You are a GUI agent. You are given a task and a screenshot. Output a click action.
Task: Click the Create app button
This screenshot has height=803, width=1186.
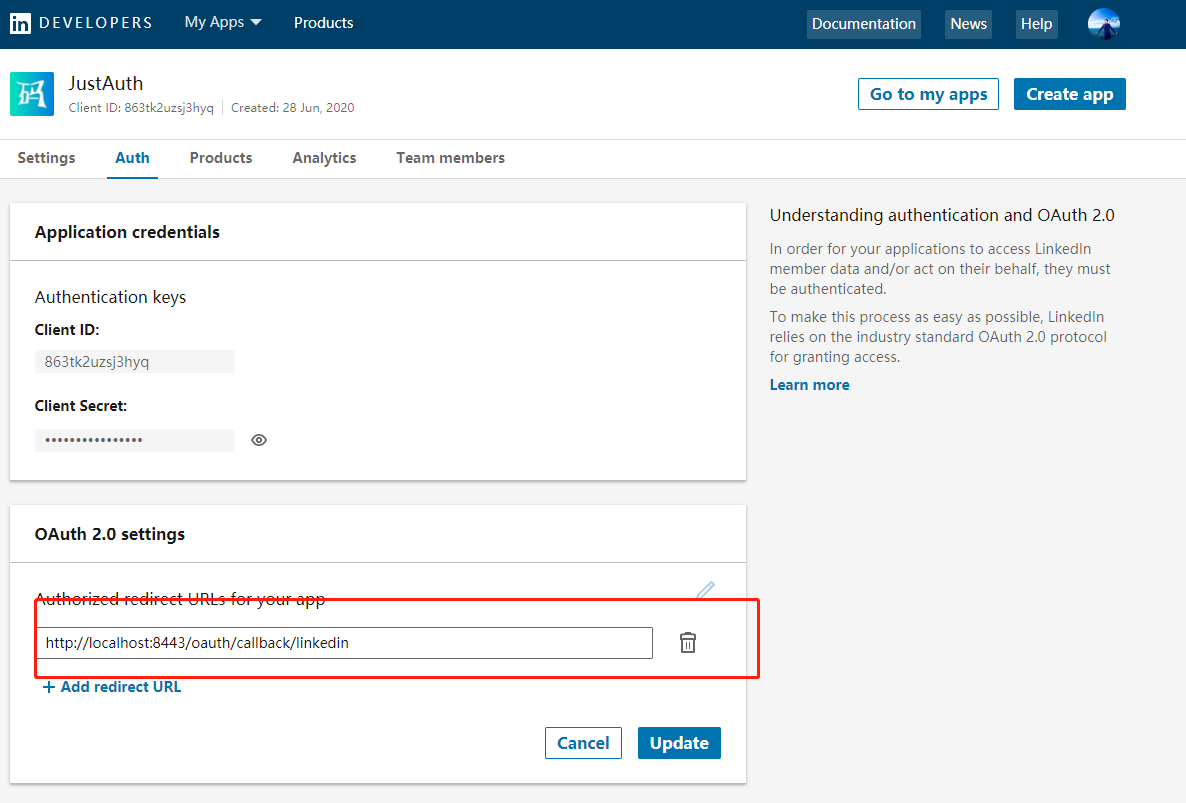coord(1070,94)
